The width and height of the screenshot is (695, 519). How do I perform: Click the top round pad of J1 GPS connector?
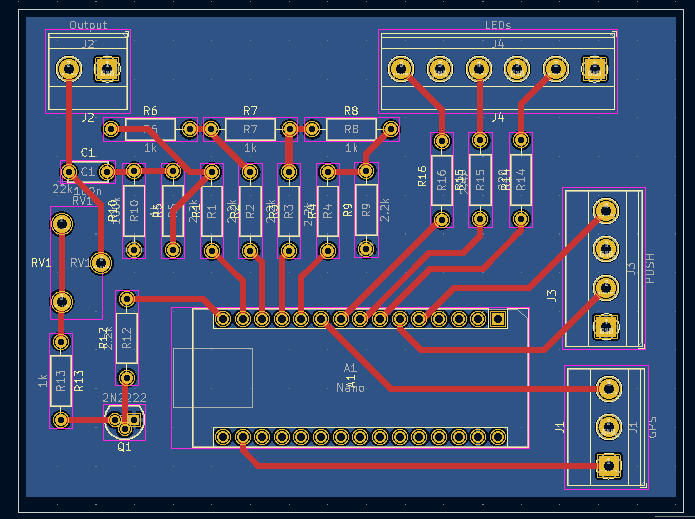609,388
